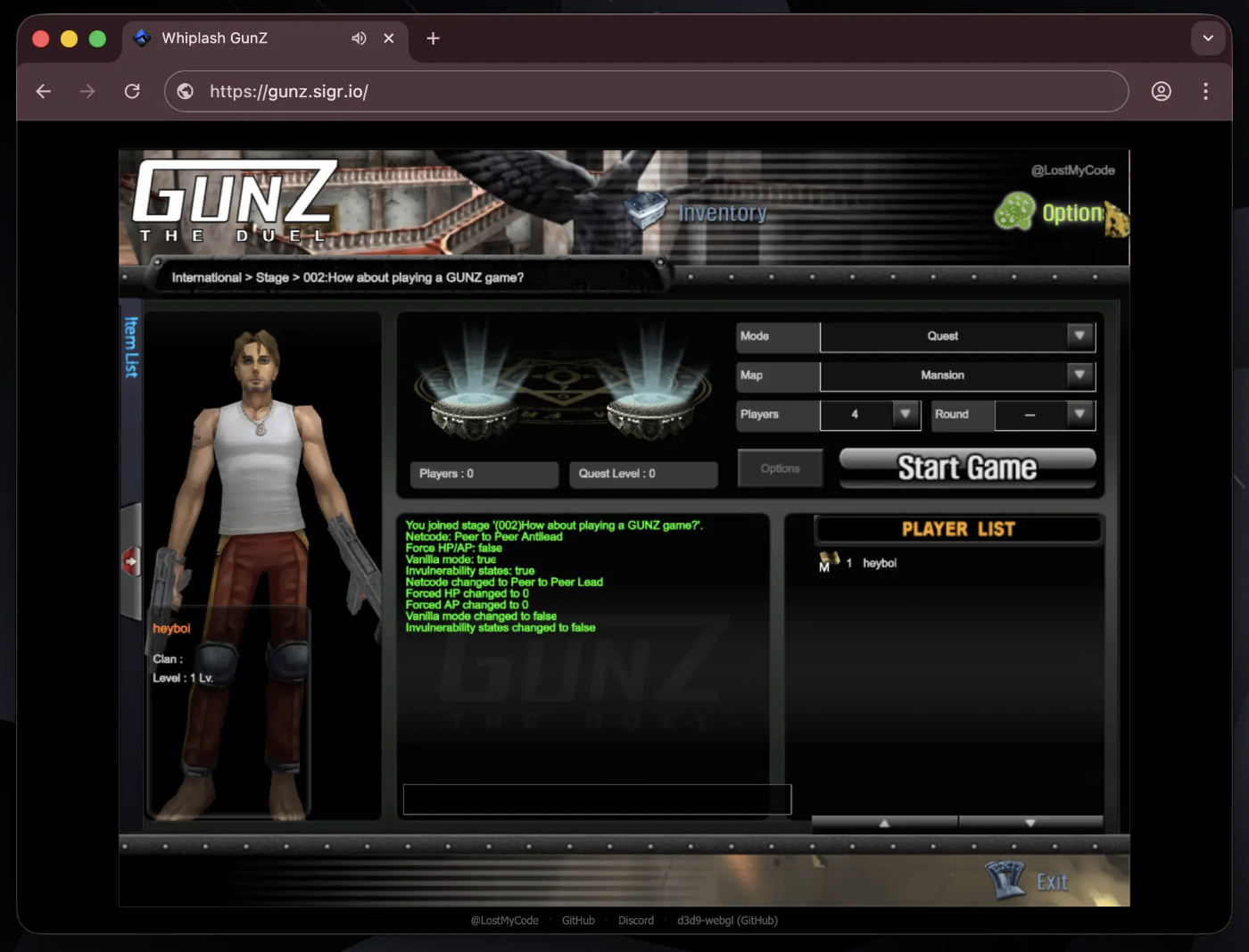The image size is (1249, 952).
Task: Go back in browser history
Action: point(43,91)
